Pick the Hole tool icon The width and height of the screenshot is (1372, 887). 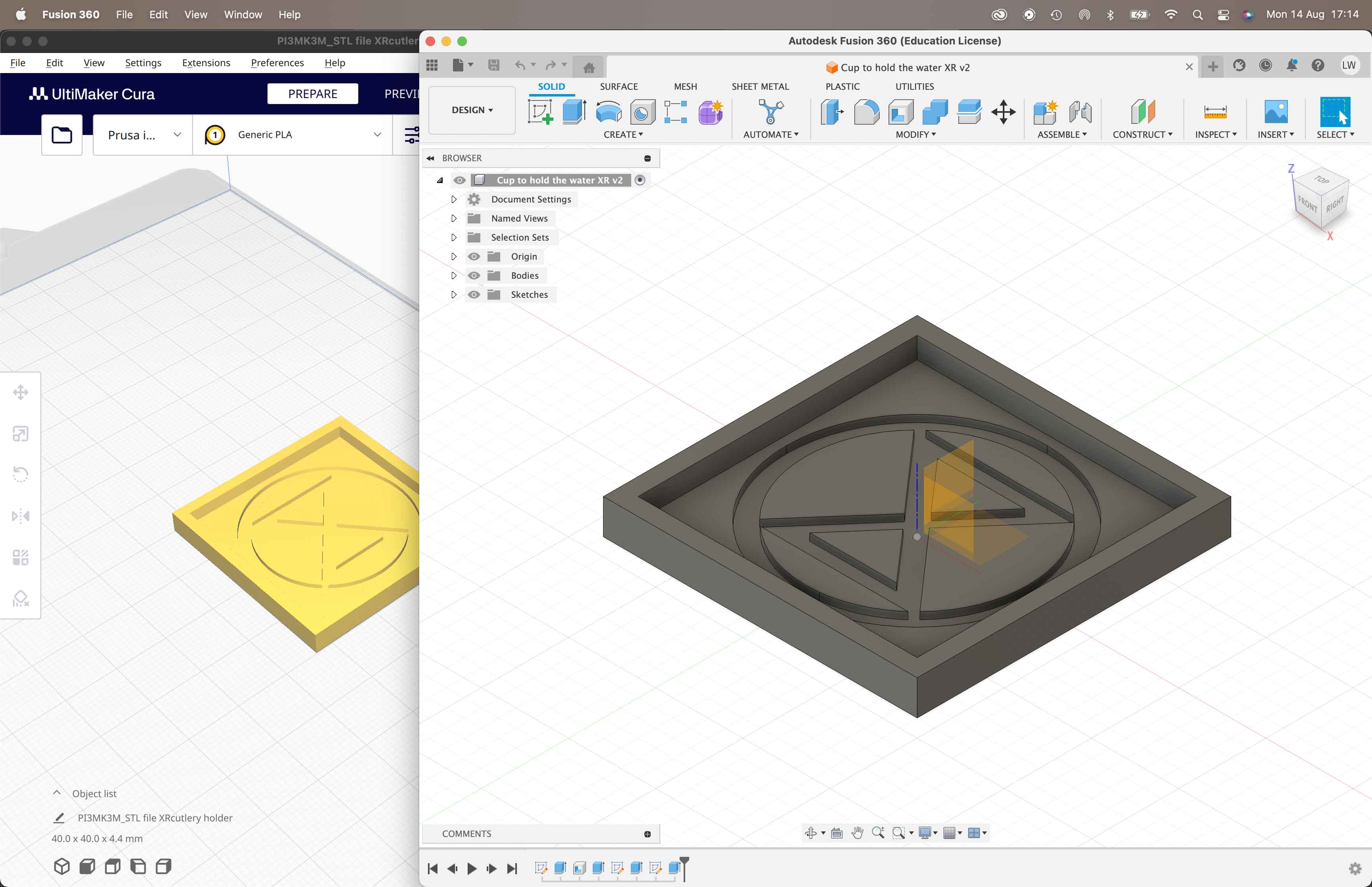coord(643,111)
